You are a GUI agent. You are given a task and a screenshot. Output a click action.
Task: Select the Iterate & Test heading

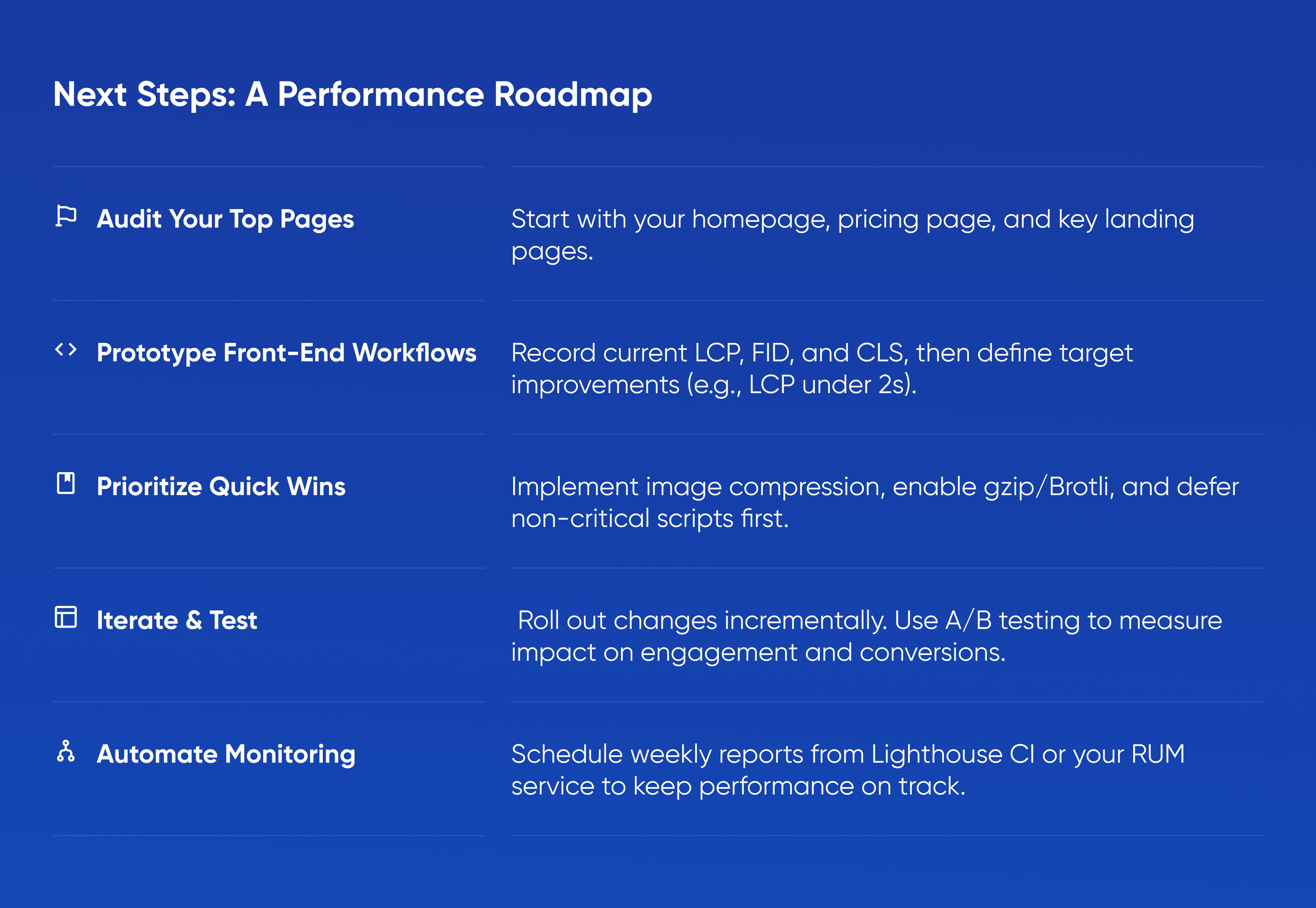click(177, 620)
